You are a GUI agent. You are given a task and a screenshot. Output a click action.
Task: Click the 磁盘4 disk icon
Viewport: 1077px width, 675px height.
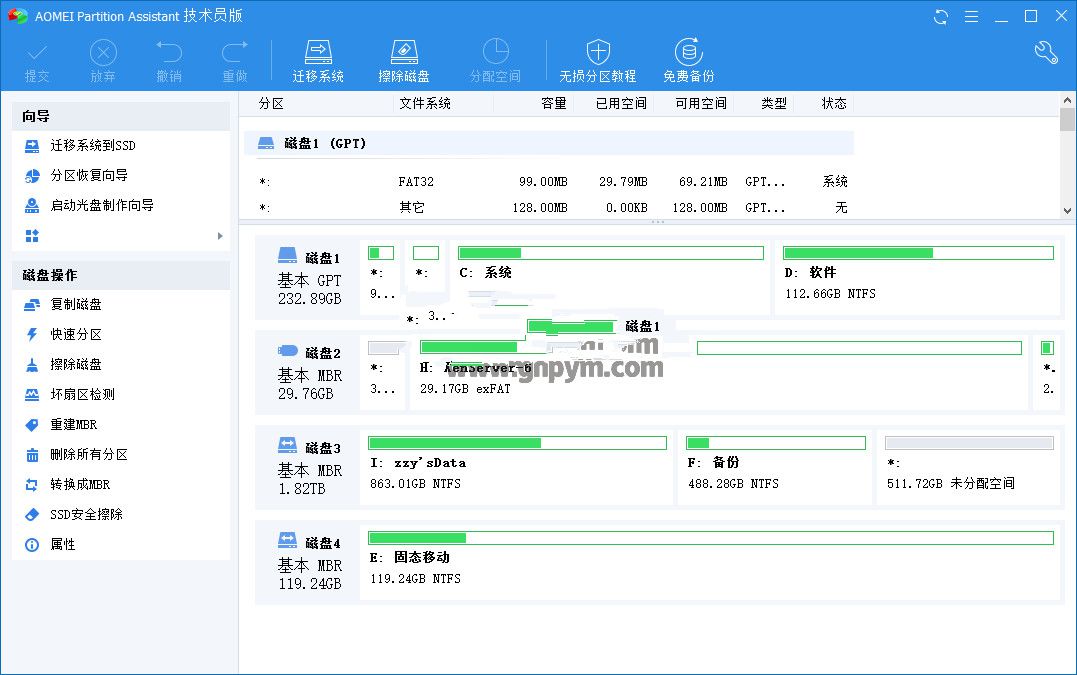point(288,540)
